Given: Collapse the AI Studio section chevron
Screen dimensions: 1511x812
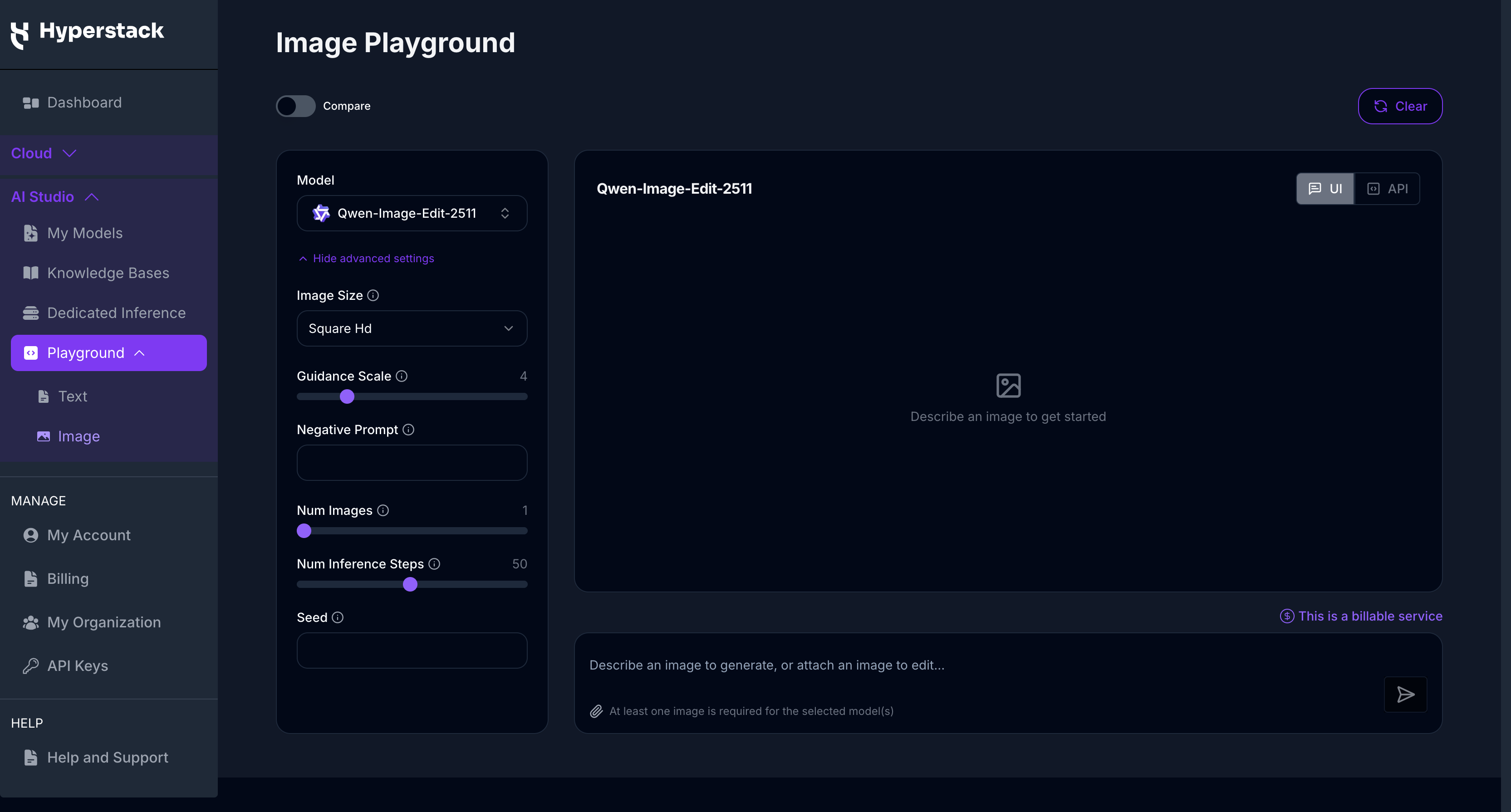Looking at the screenshot, I should click(92, 197).
